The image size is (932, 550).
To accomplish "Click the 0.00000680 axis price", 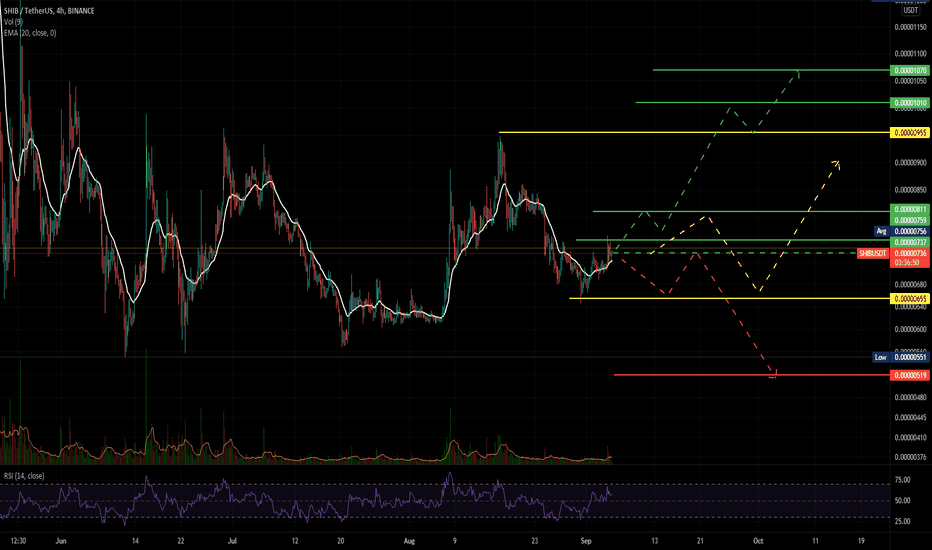I will coord(911,284).
